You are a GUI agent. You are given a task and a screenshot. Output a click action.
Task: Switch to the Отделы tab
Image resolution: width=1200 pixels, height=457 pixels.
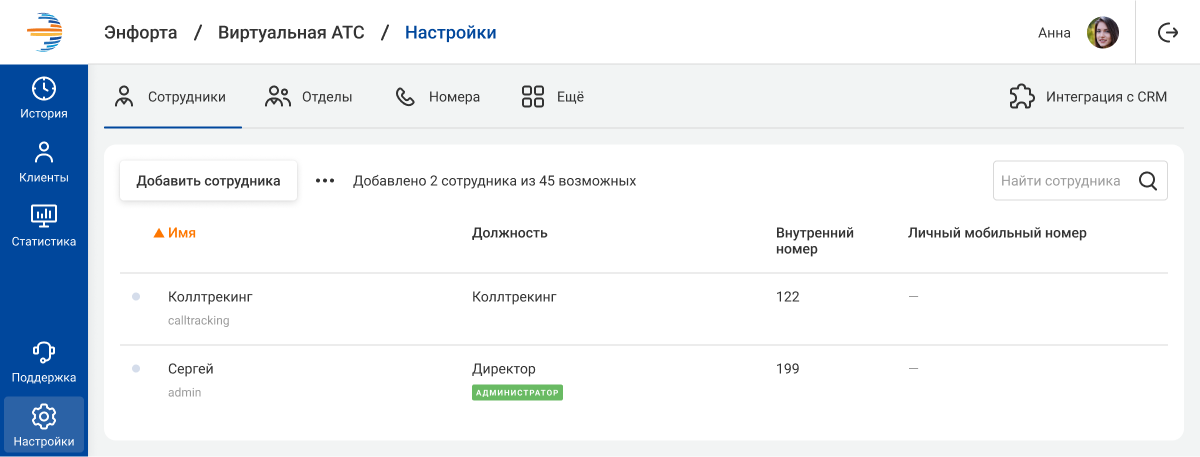click(308, 97)
